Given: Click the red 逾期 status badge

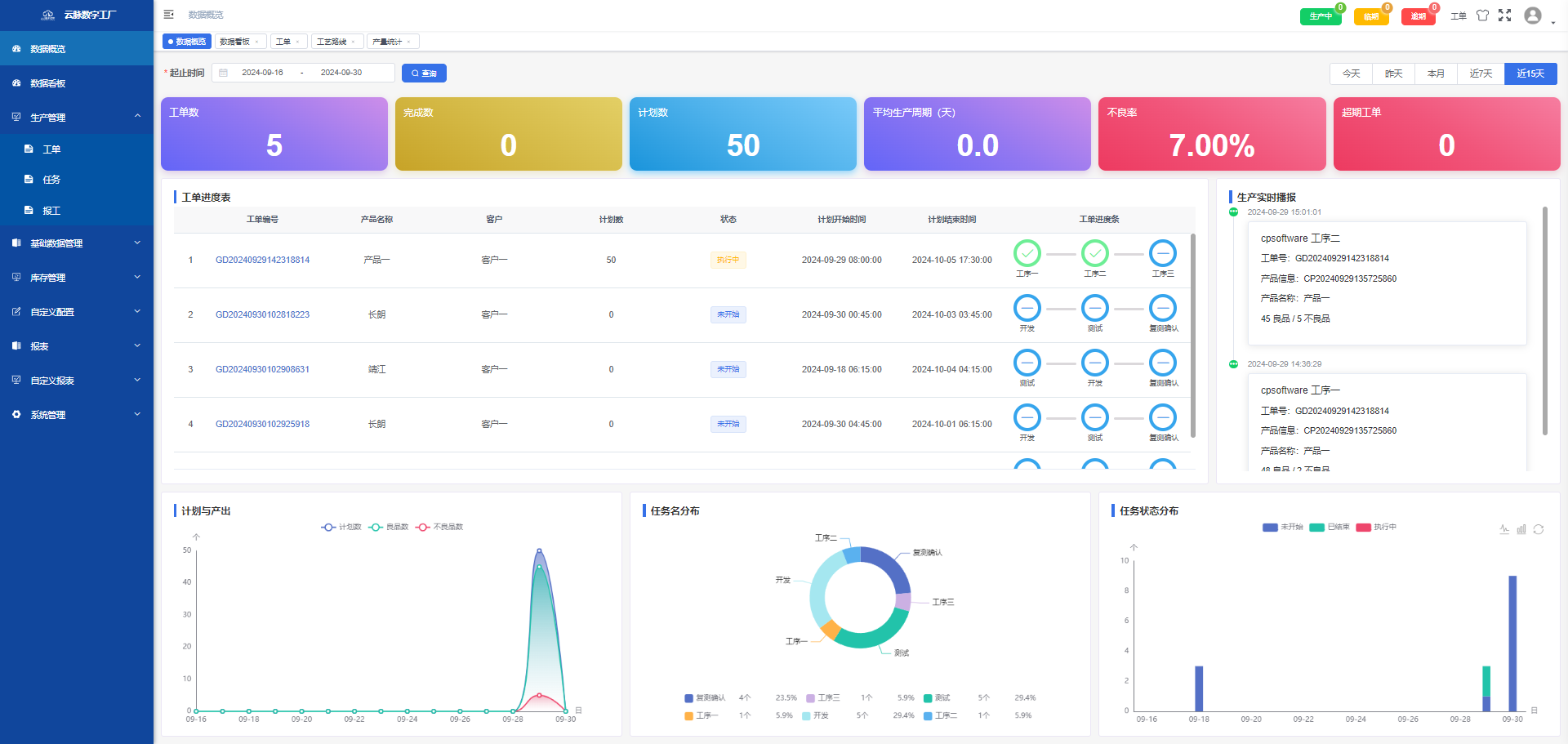Looking at the screenshot, I should [x=1419, y=16].
